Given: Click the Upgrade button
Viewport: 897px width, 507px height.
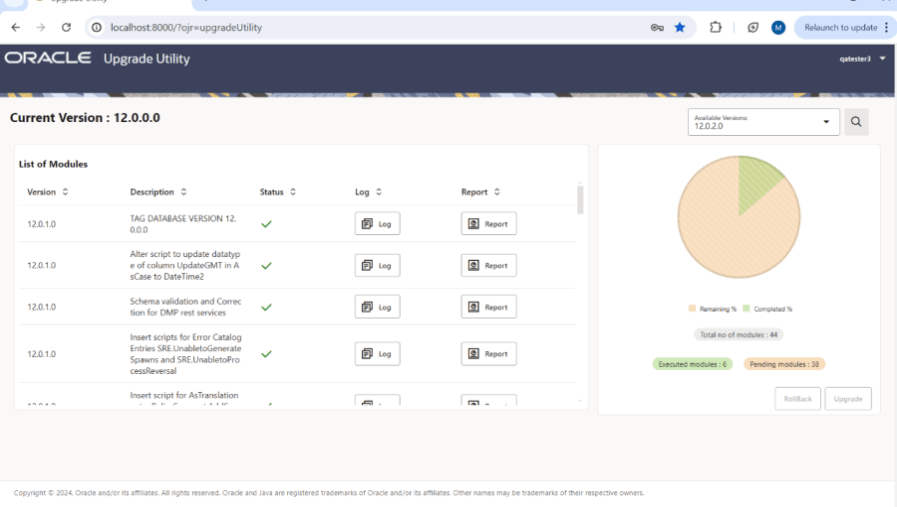Looking at the screenshot, I should pos(848,399).
